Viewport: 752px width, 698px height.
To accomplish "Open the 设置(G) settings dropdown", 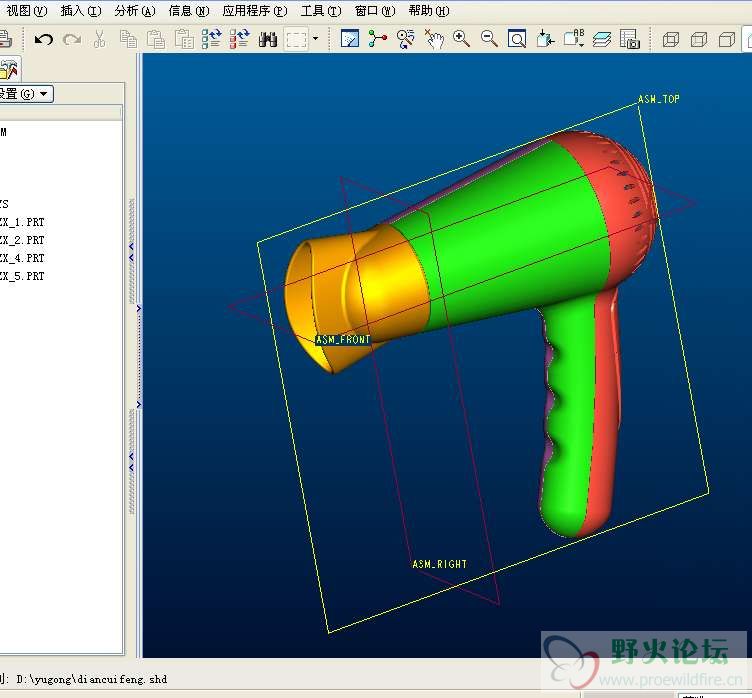I will 25,94.
